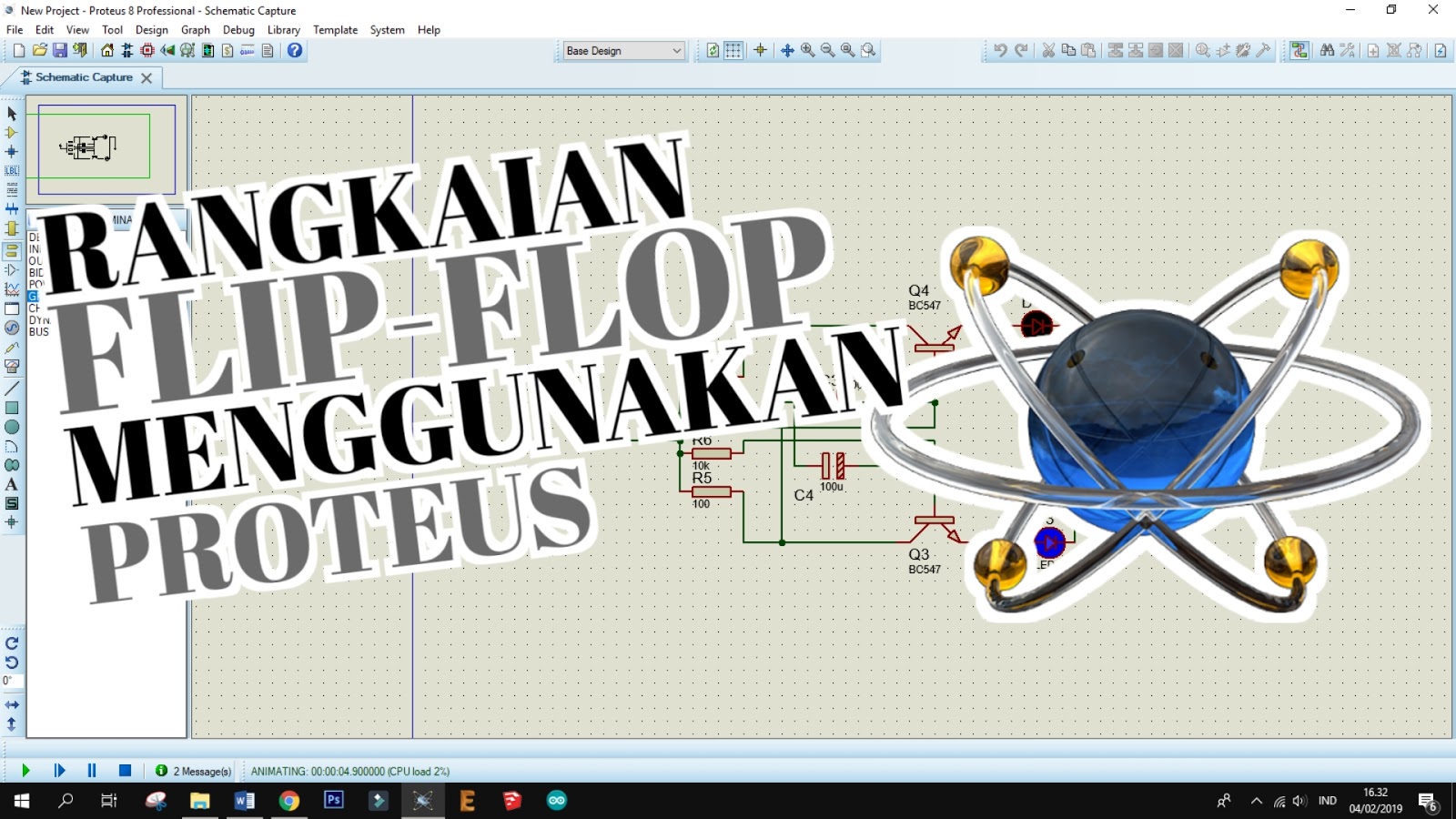Add a new sheet icon
This screenshot has height=819, width=1456.
[1373, 51]
